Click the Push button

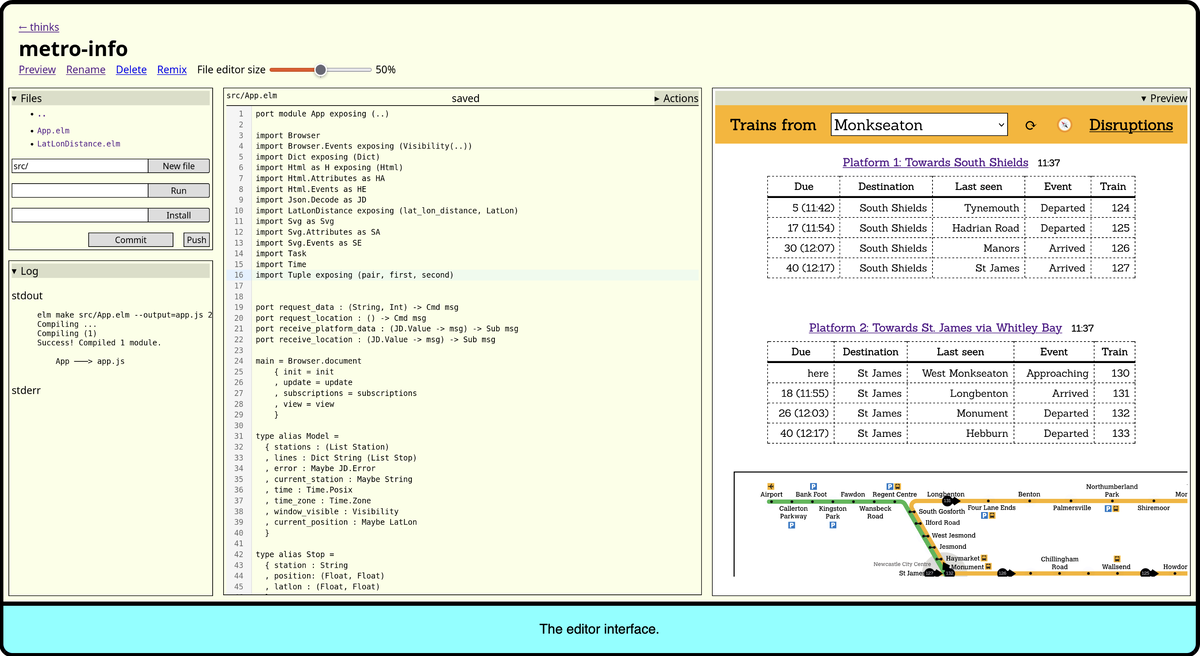pos(196,240)
